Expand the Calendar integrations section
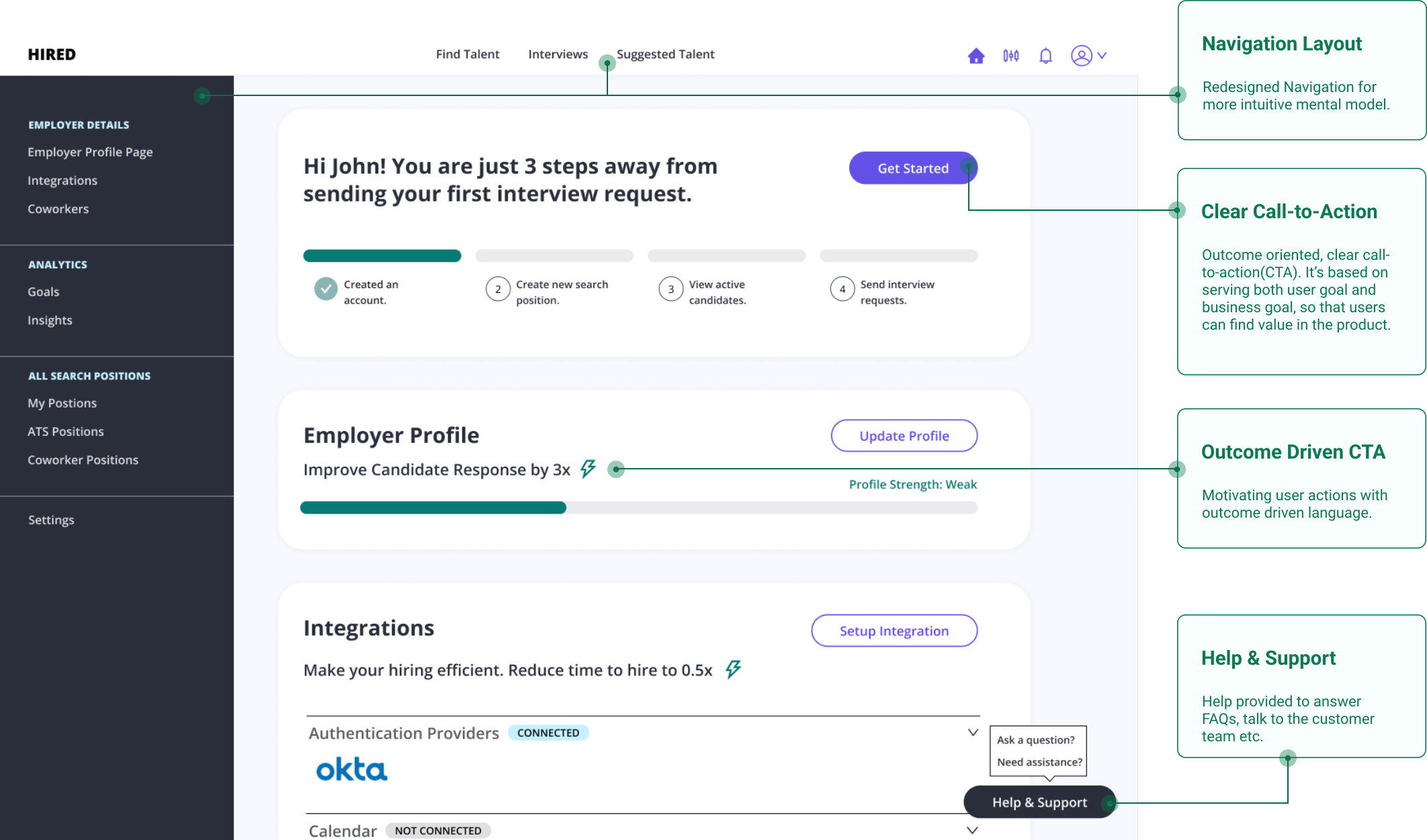The width and height of the screenshot is (1427, 840). [972, 830]
